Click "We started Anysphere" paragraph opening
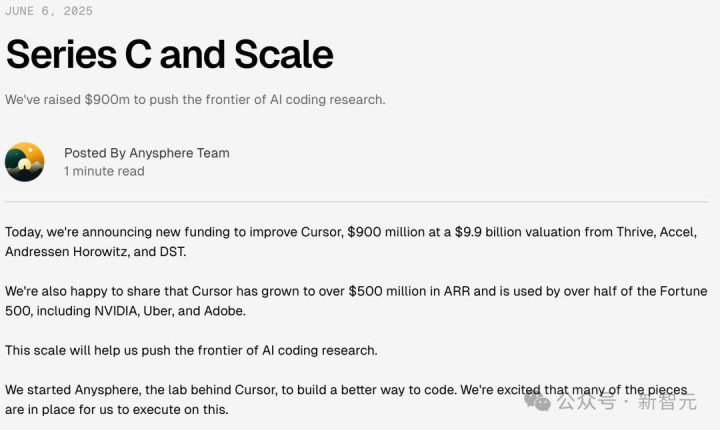Viewport: 720px width, 430px height. coord(69,389)
